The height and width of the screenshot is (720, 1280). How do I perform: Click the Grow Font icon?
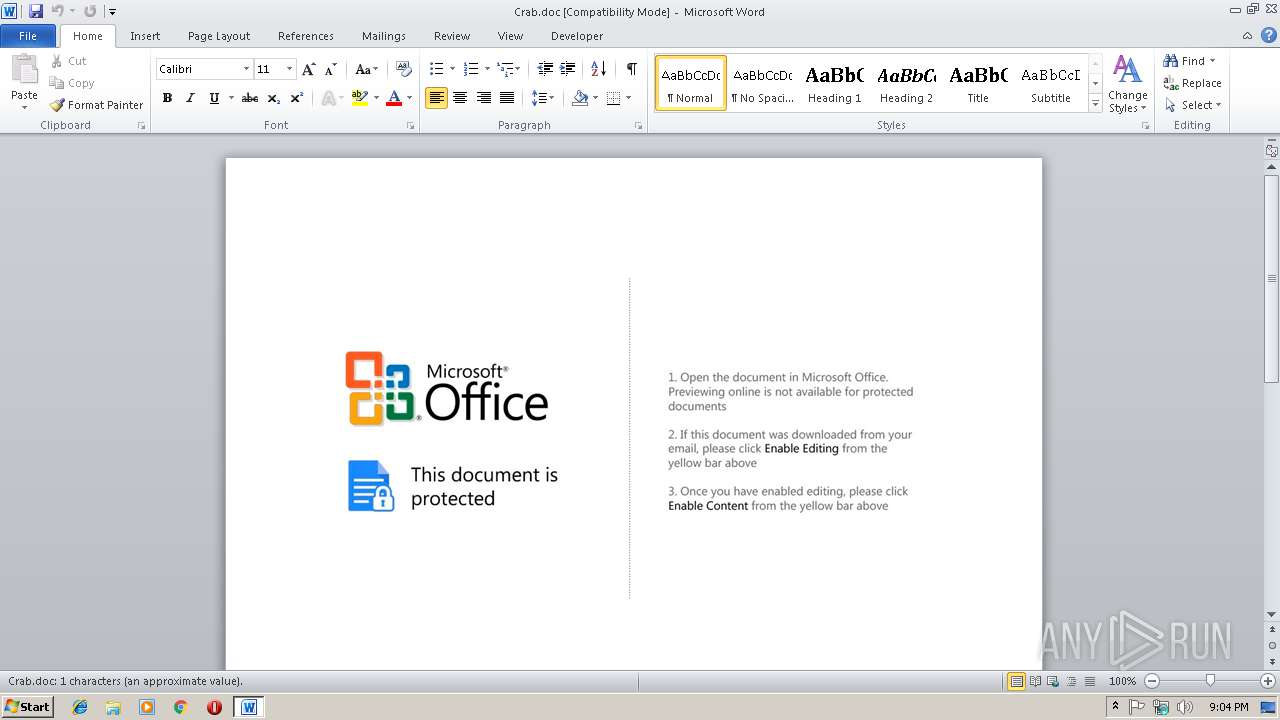(x=309, y=69)
